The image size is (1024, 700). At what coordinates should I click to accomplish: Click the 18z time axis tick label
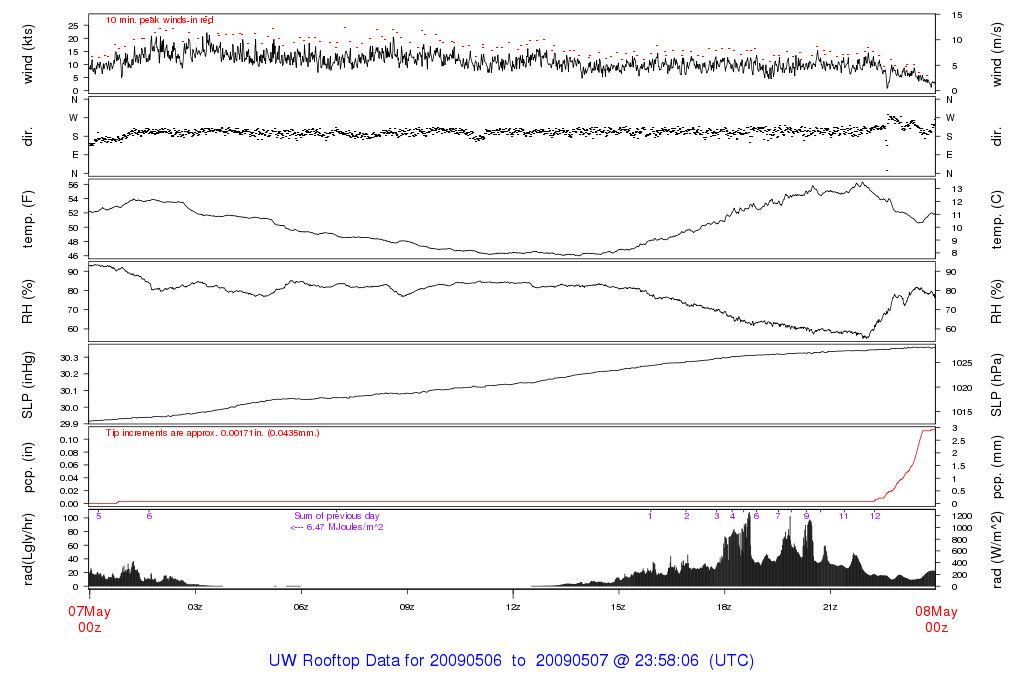(724, 606)
